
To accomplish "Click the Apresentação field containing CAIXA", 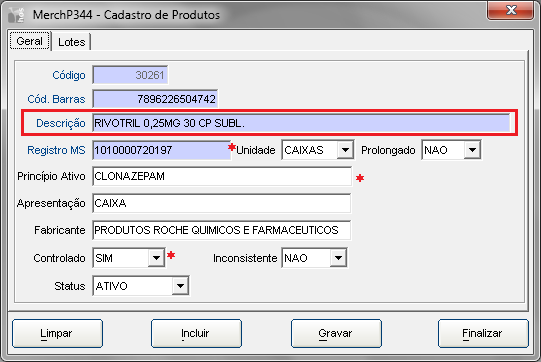I will pyautogui.click(x=222, y=203).
